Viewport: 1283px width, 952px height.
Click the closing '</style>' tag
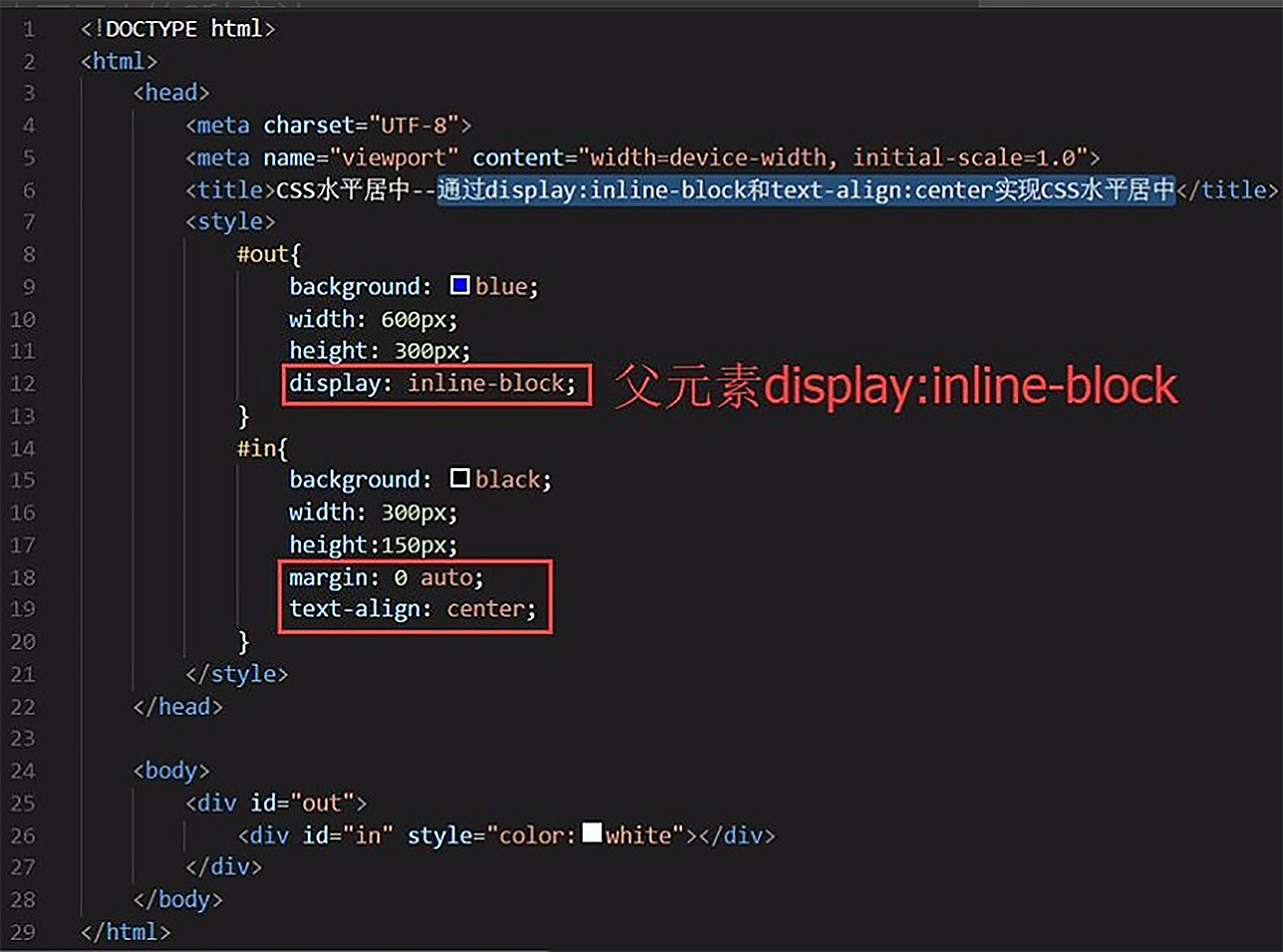[x=237, y=674]
